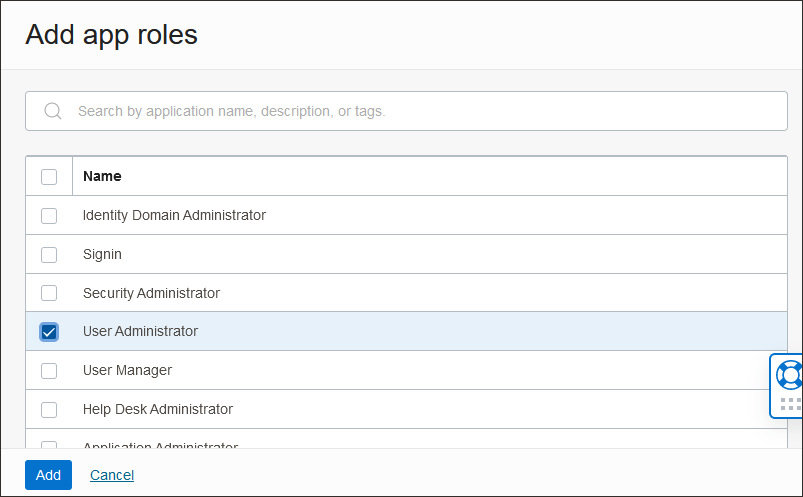Tick the partially visible Application Administrator checkbox
The height and width of the screenshot is (497, 803).
(x=49, y=445)
